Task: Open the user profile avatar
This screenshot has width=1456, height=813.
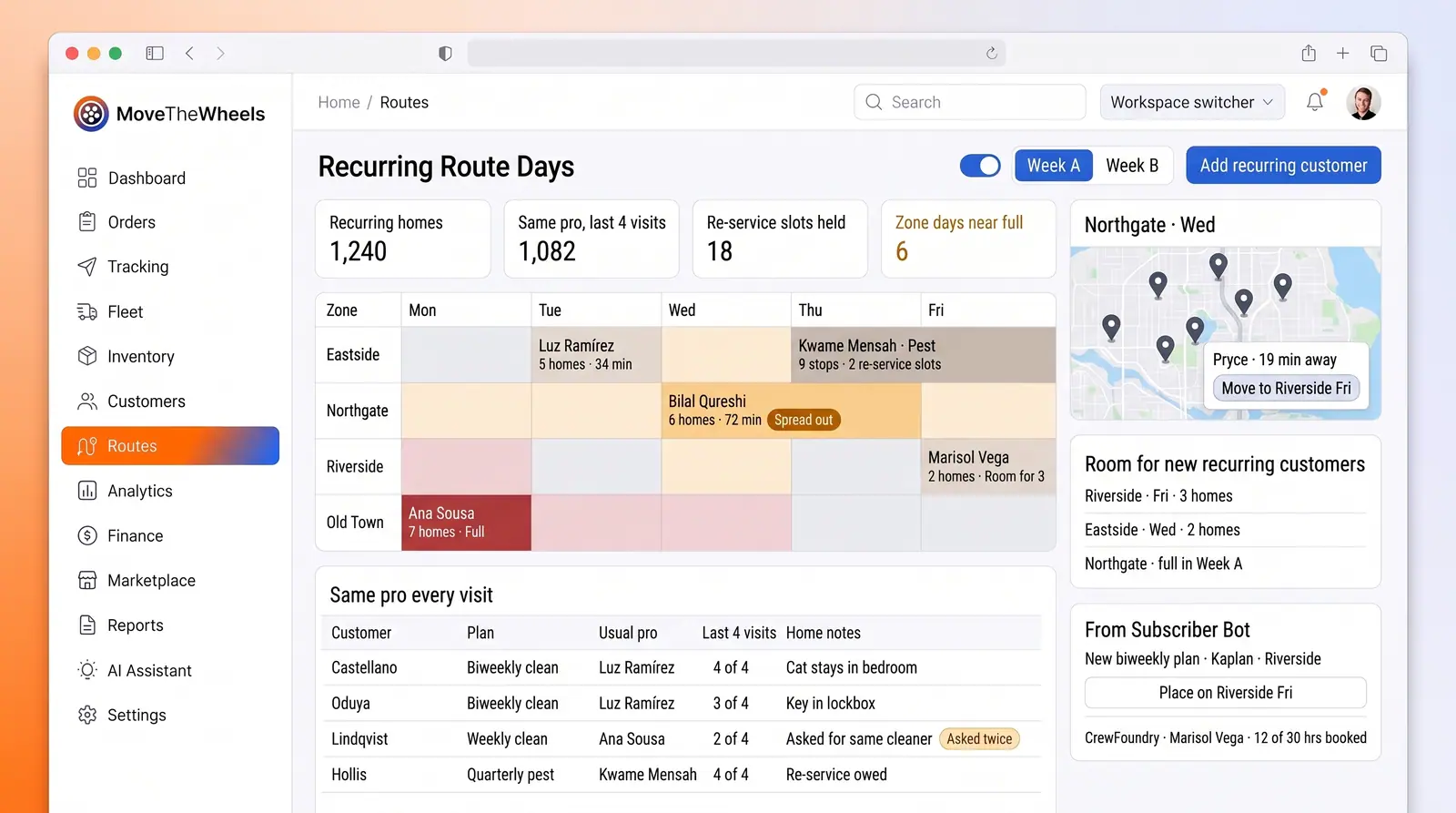Action: click(x=1363, y=103)
